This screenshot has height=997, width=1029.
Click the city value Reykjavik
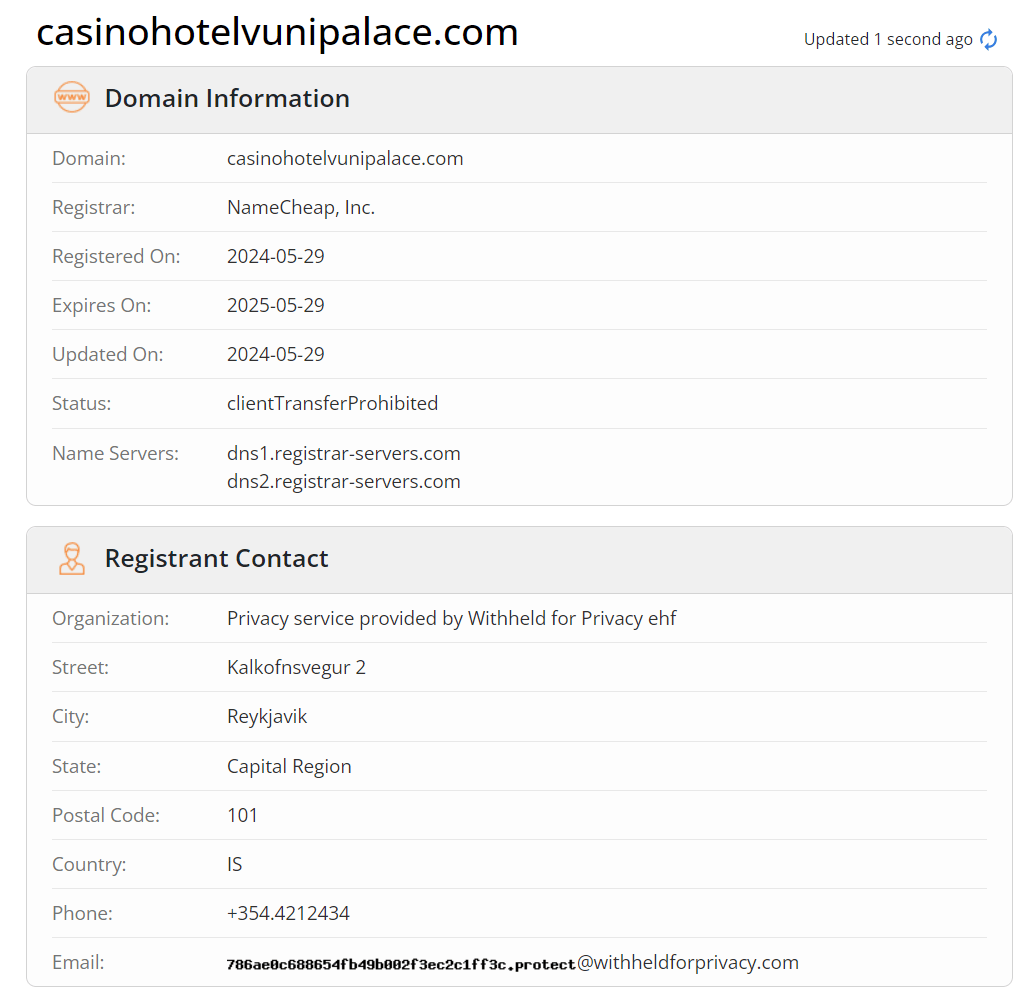pyautogui.click(x=267, y=716)
